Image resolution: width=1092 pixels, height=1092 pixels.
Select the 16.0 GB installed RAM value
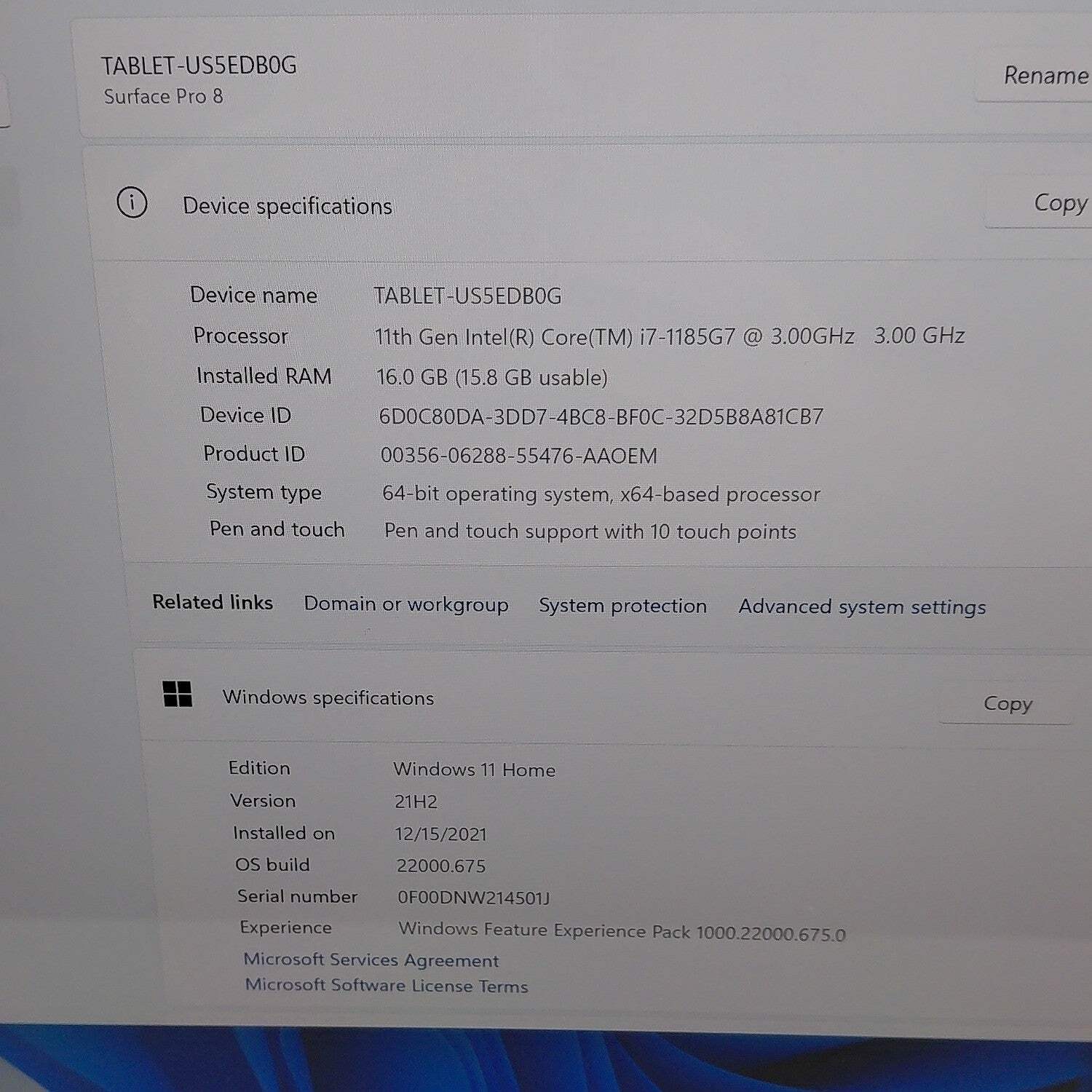492,377
